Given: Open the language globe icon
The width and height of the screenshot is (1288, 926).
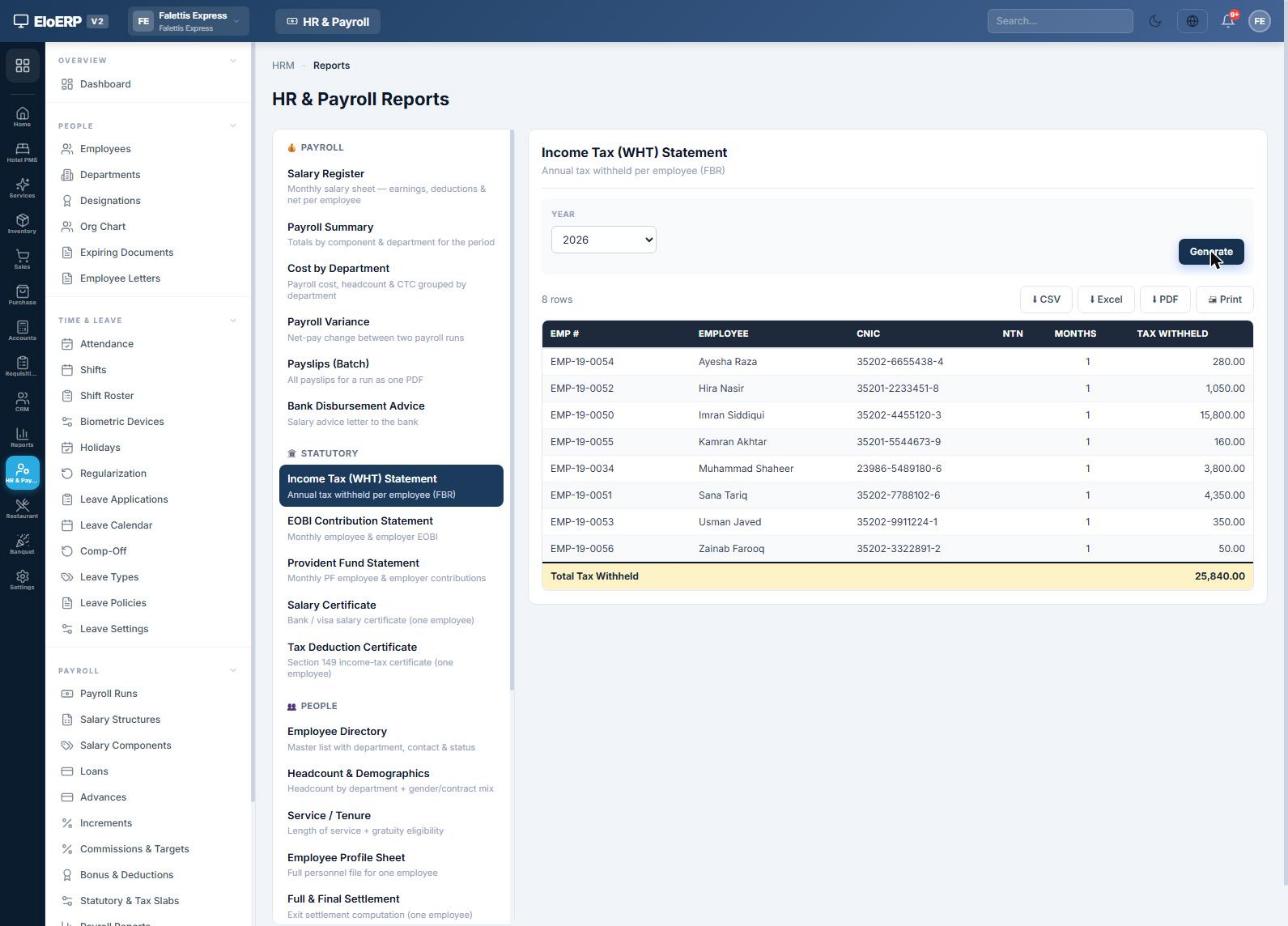Looking at the screenshot, I should pos(1192,21).
